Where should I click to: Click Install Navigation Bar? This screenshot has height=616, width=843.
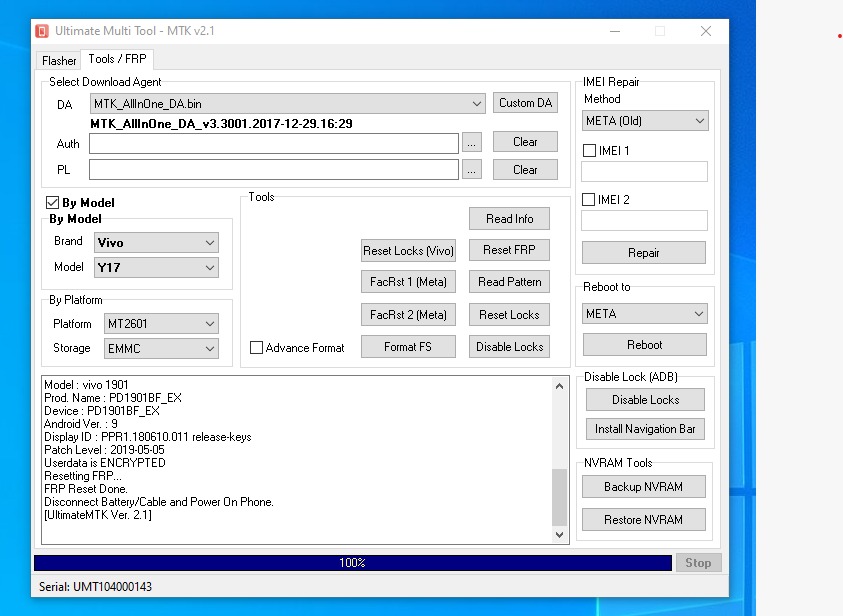645,429
